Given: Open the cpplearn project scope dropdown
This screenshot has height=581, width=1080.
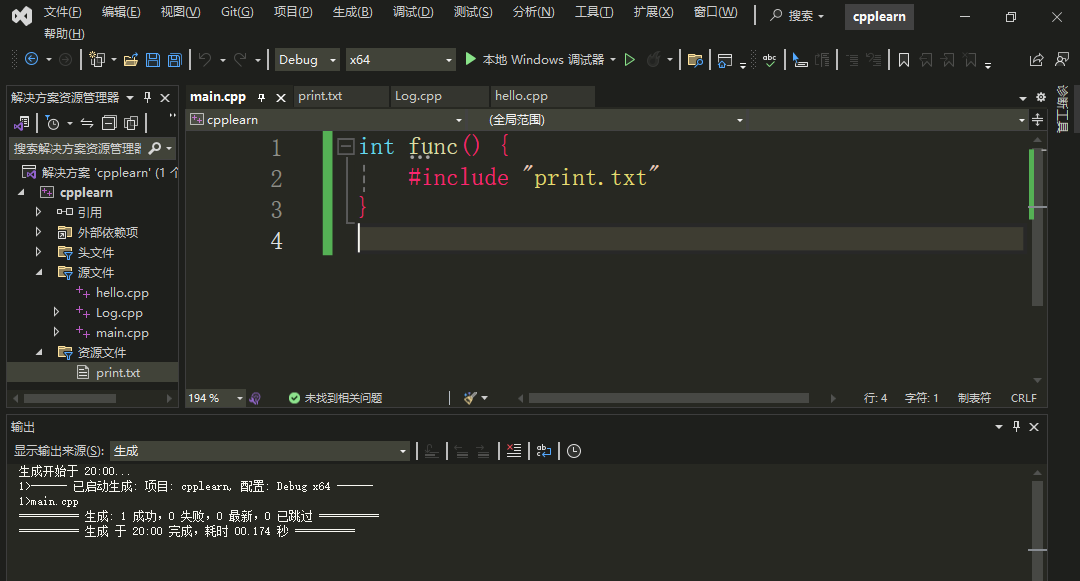Looking at the screenshot, I should (326, 120).
